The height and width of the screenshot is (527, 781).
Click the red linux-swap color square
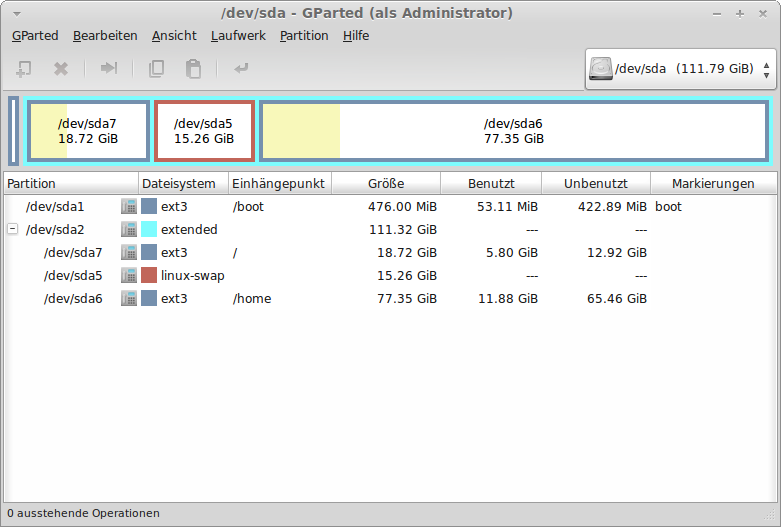[x=149, y=275]
